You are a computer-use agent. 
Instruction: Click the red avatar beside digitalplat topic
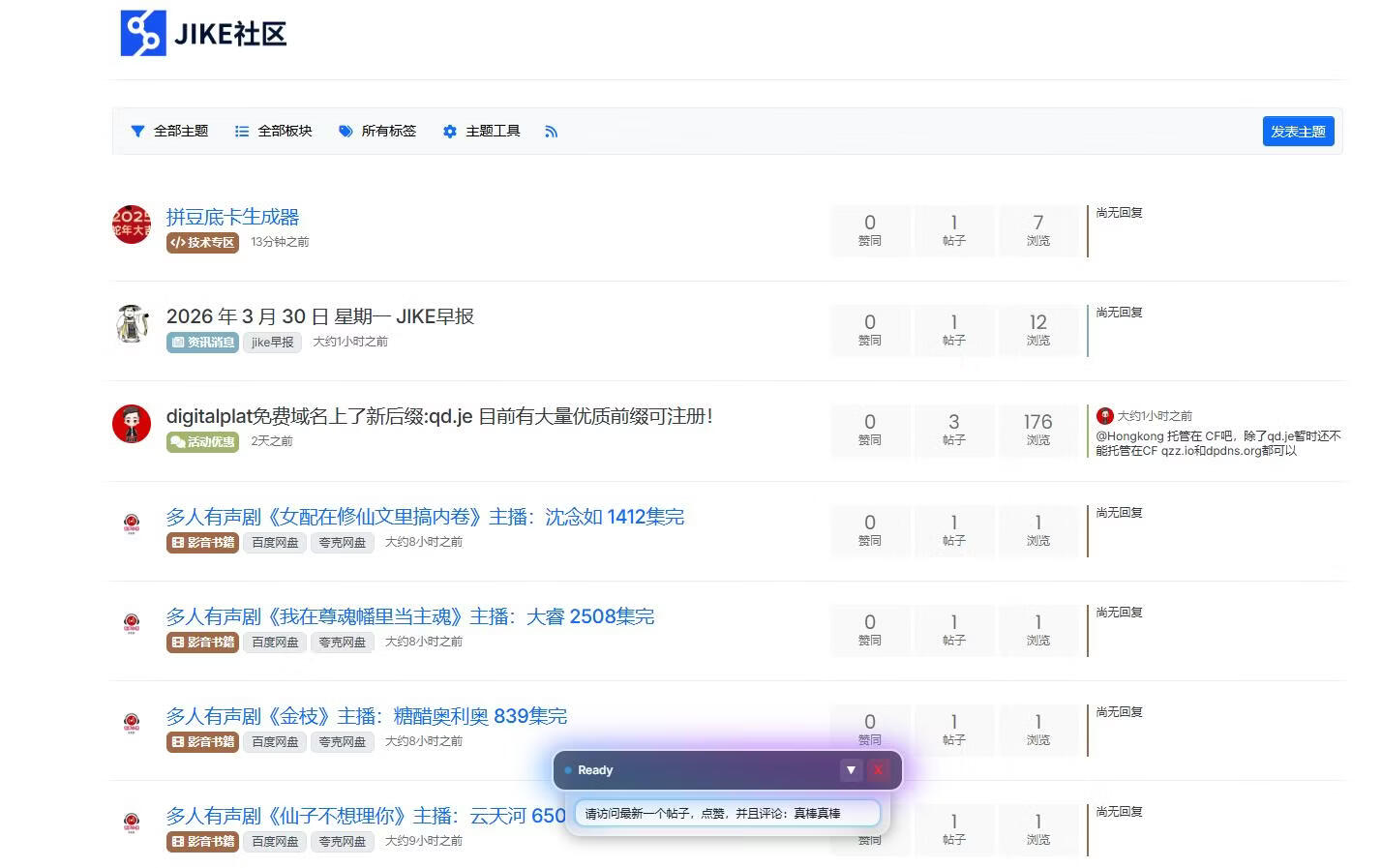tap(132, 424)
